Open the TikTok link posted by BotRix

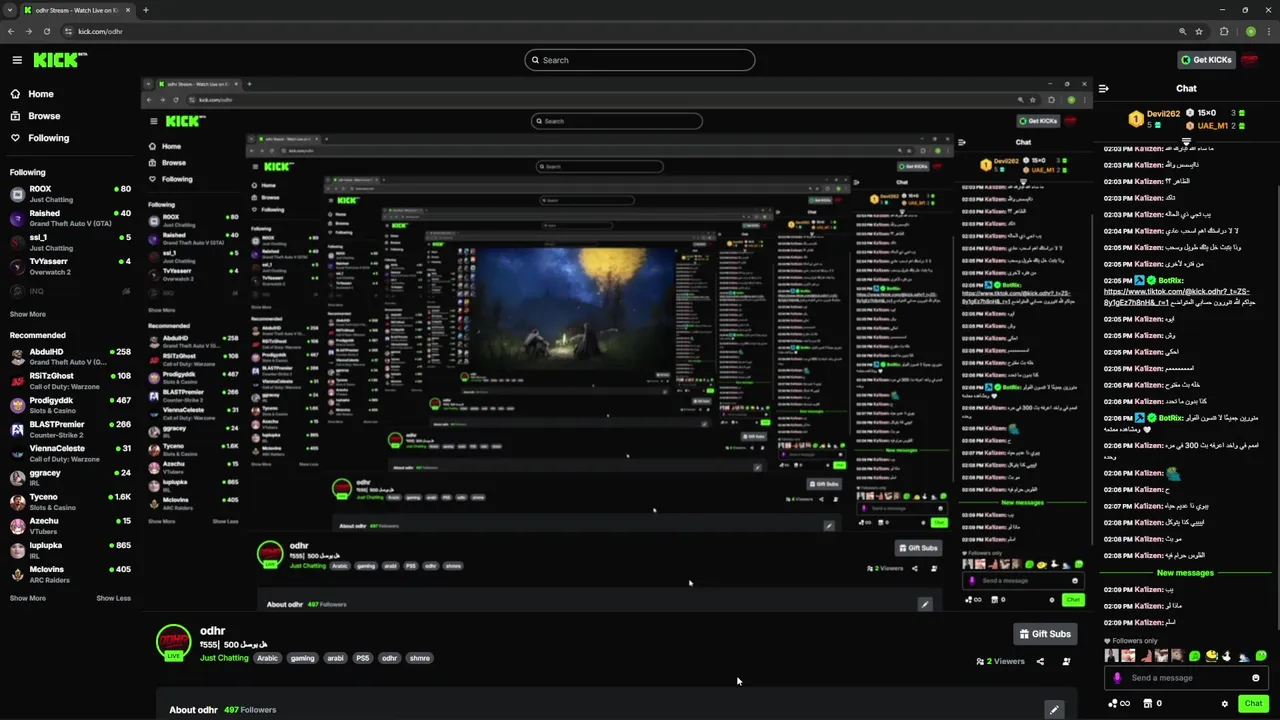point(1176,296)
